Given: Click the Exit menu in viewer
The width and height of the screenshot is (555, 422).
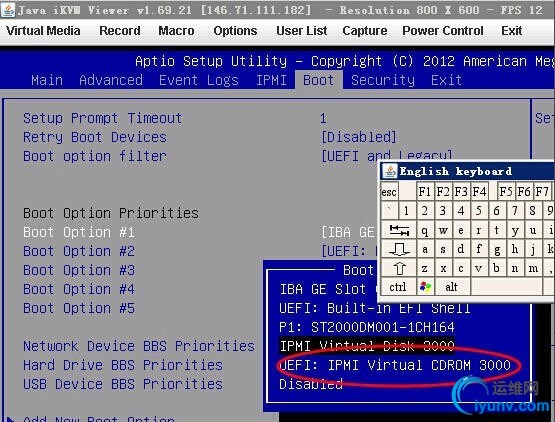Looking at the screenshot, I should [511, 31].
